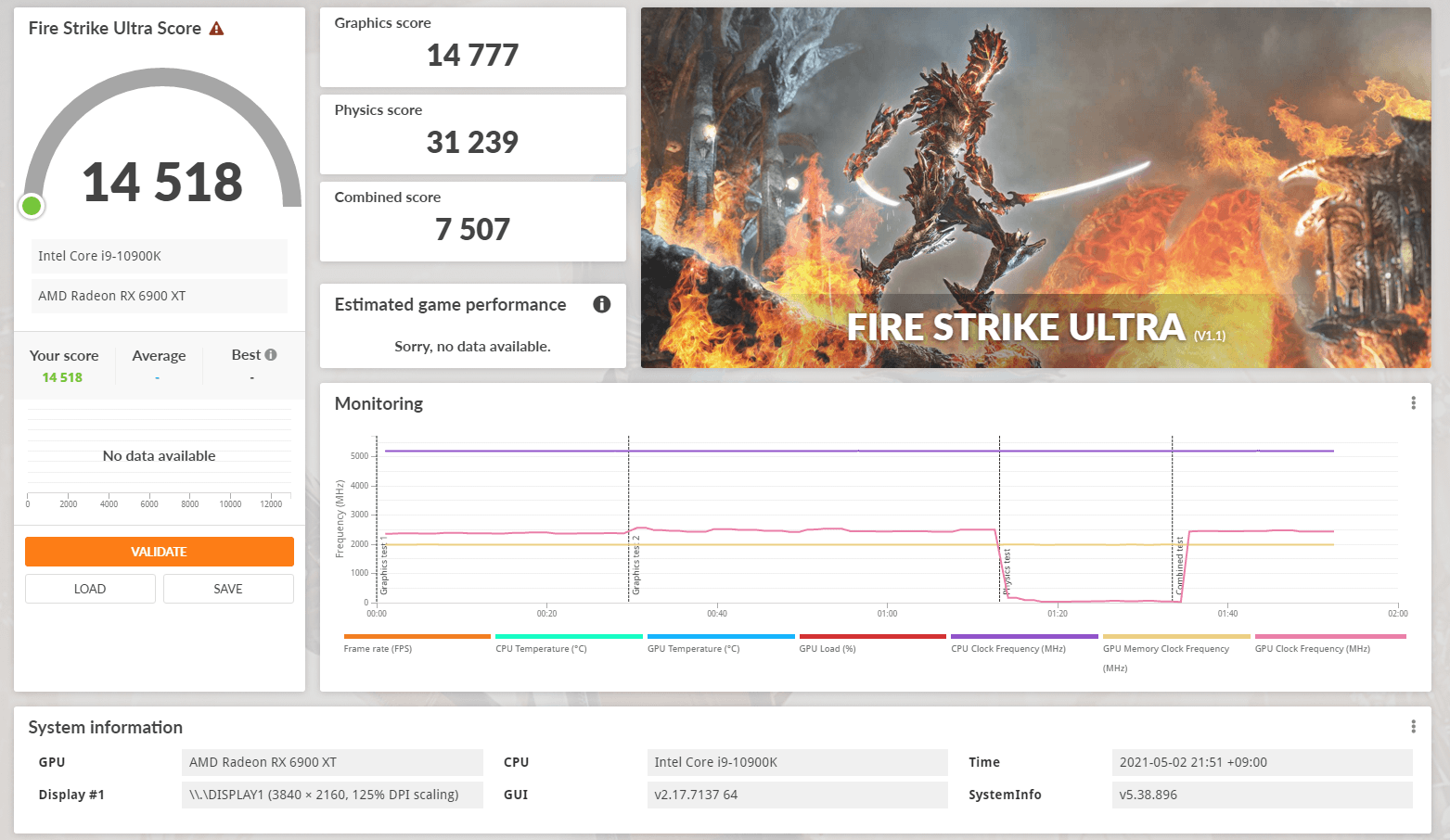Click the green Your score value 14 518

coord(62,377)
